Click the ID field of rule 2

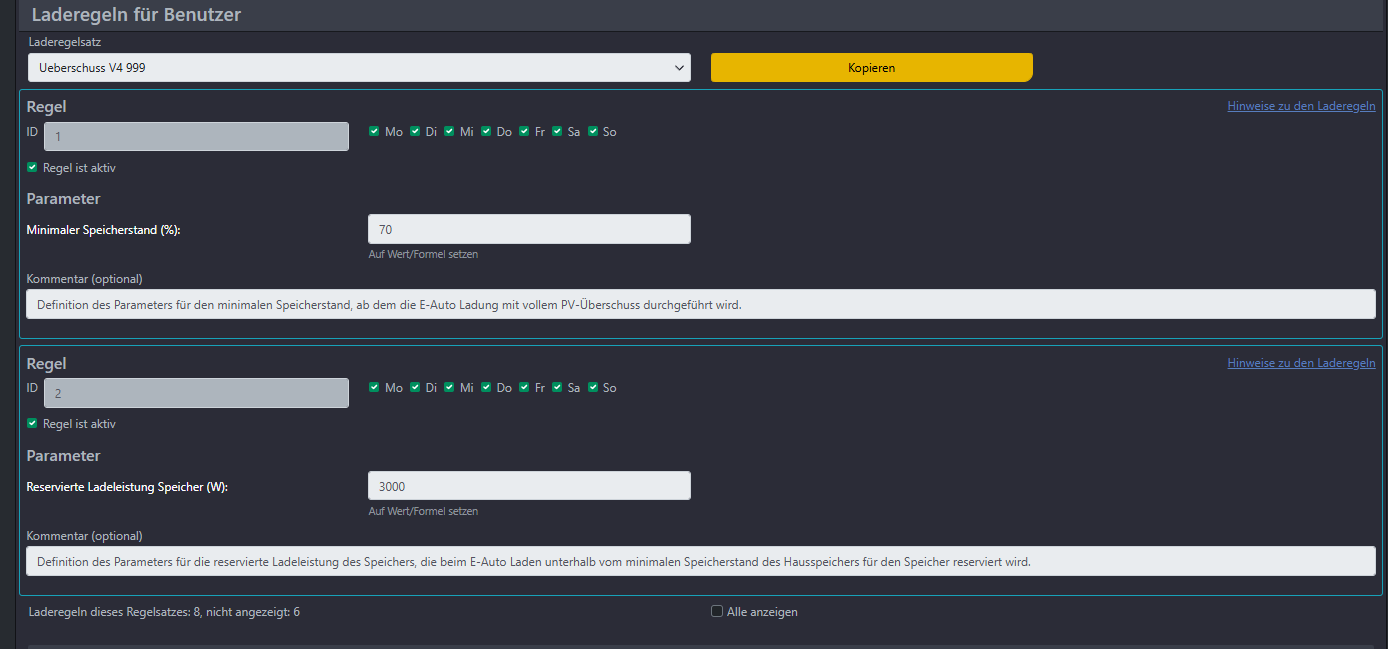point(196,393)
